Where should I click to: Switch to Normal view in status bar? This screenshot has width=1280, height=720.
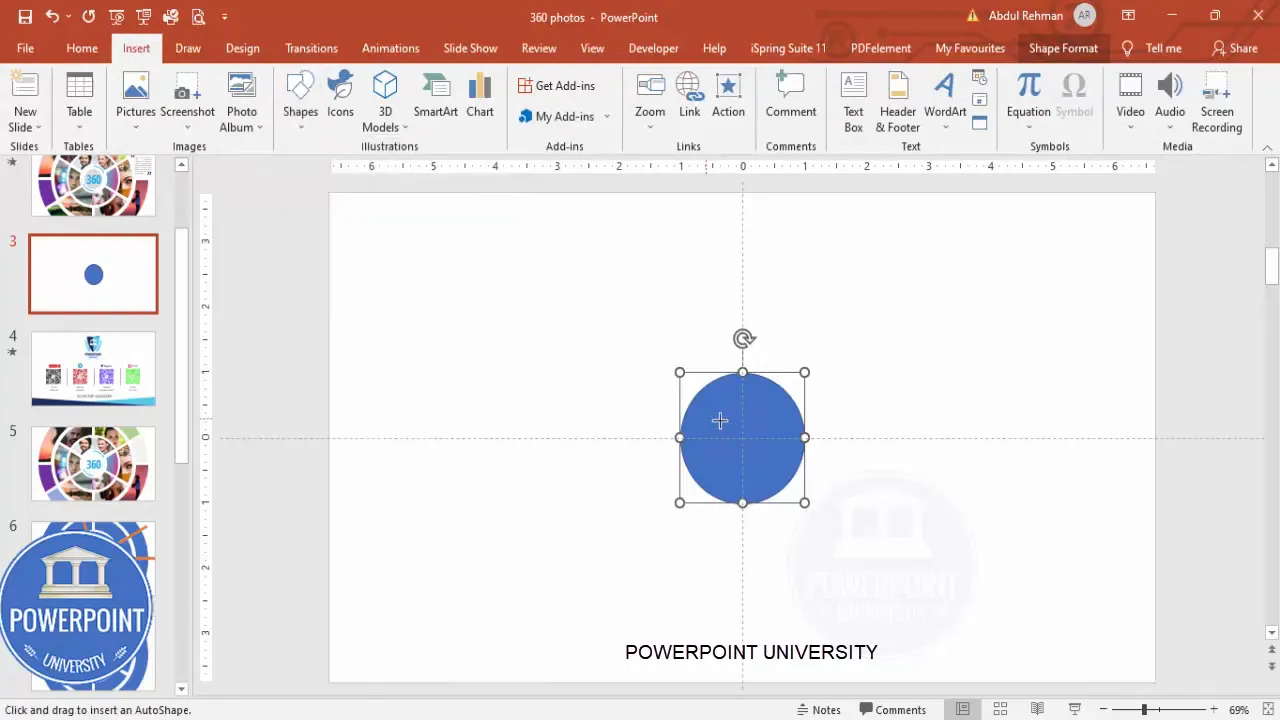point(962,710)
